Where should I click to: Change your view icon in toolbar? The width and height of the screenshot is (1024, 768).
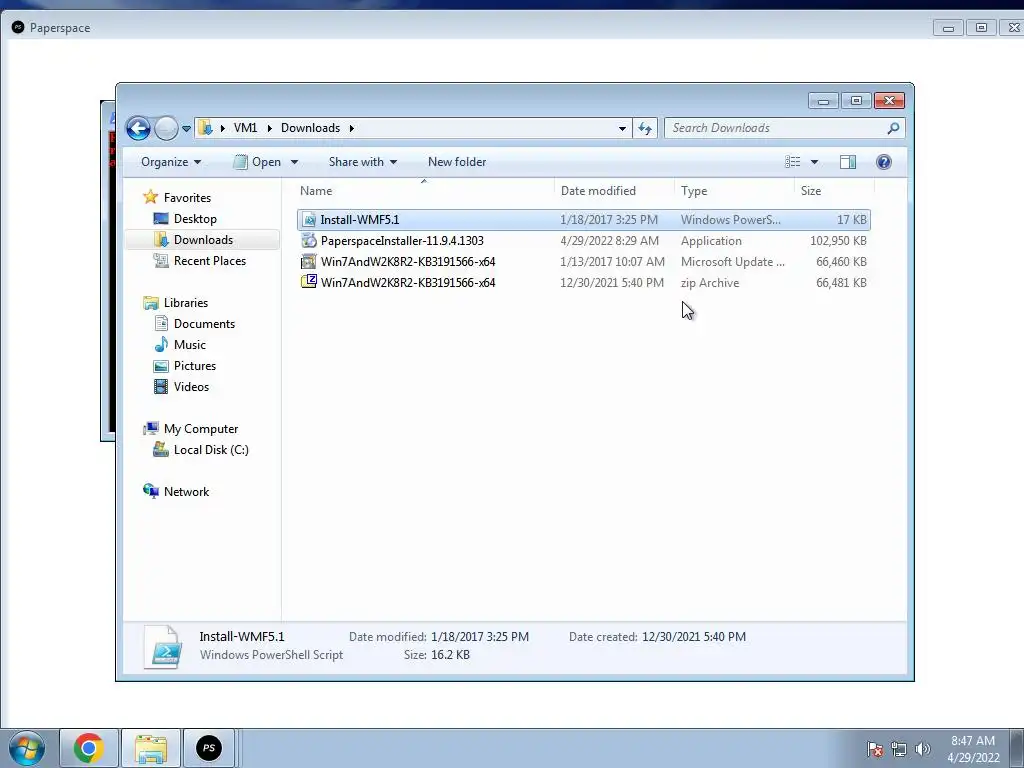(793, 162)
